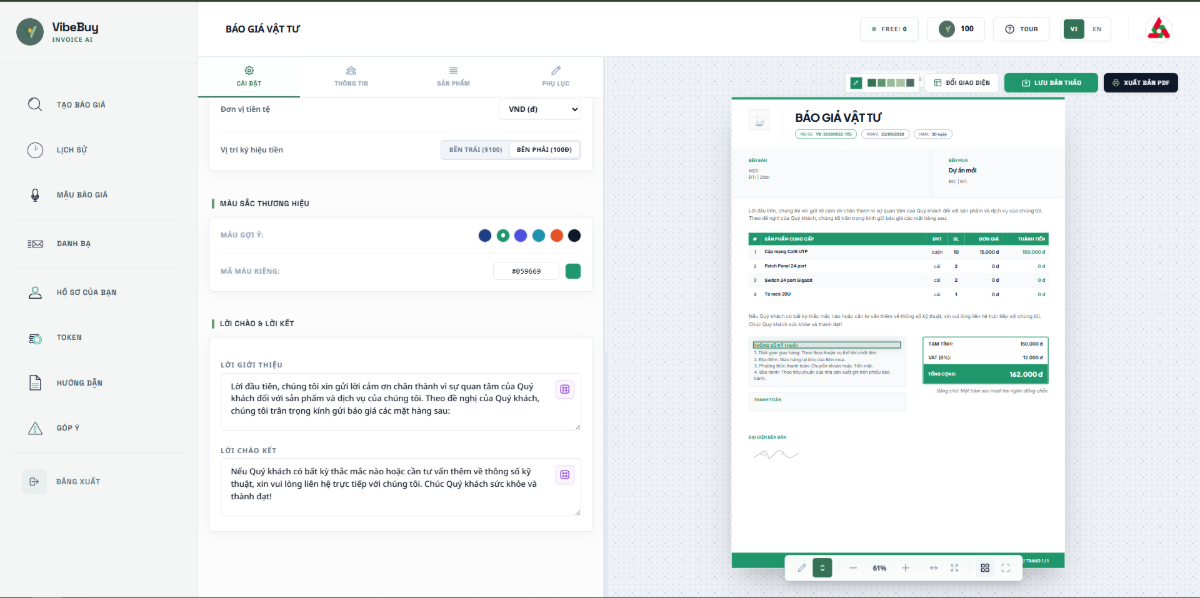The image size is (1200, 598).
Task: Zoom in with the plus icon
Action: [x=905, y=568]
